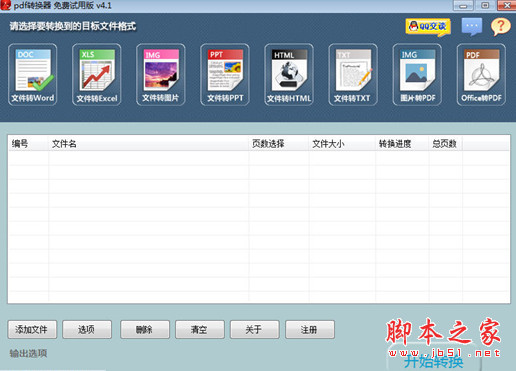Screen dimensions: 516x371
Task: Click the 添加文件 (Add File) button
Action: click(32, 330)
